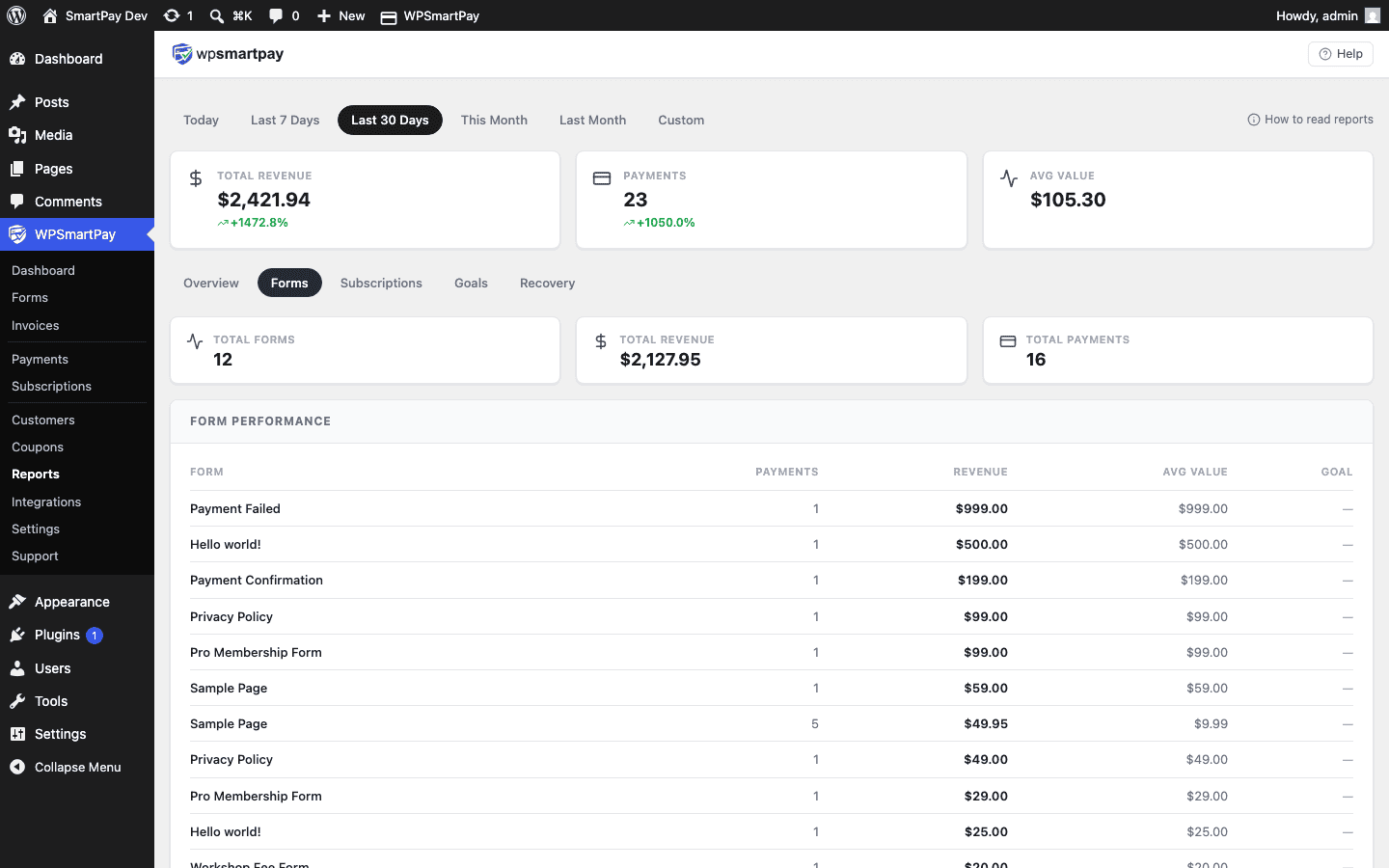Click the Comments icon in sidebar
Image resolution: width=1389 pixels, height=868 pixels.
point(17,202)
